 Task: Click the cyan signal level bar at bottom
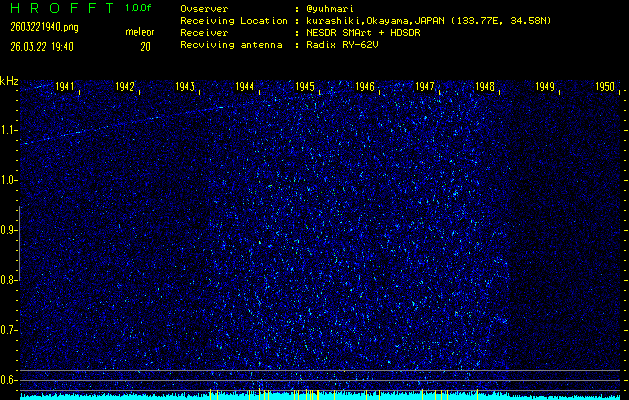[x=320, y=396]
